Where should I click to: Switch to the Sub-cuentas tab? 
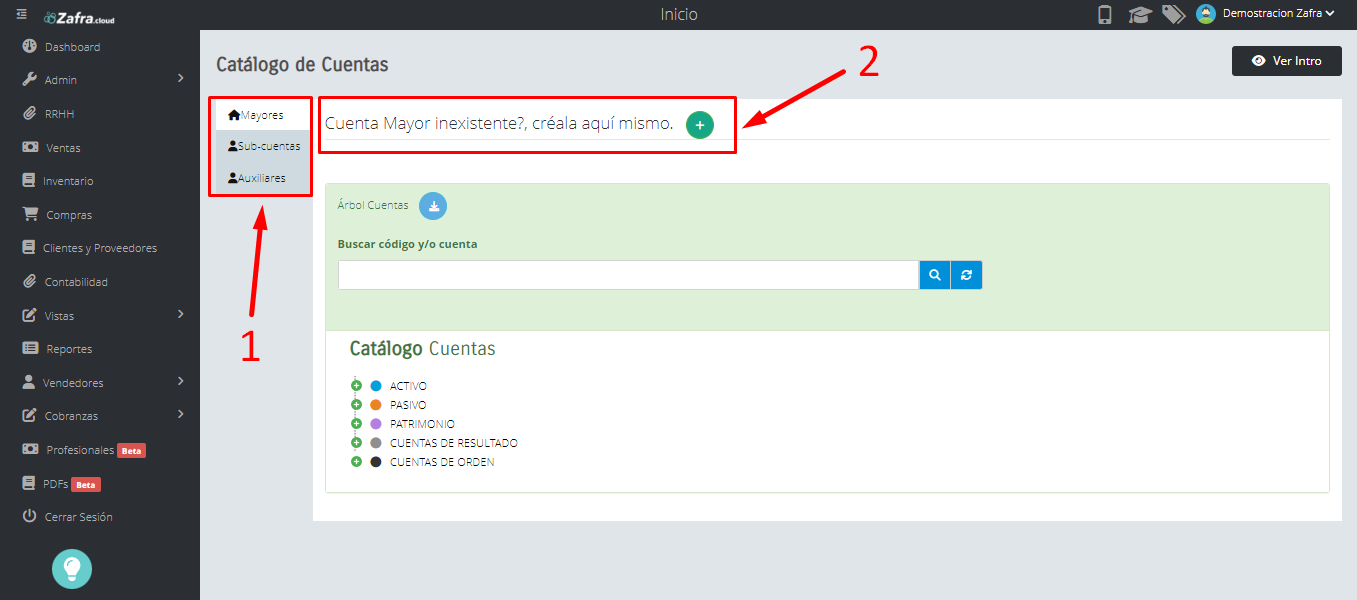coord(263,146)
